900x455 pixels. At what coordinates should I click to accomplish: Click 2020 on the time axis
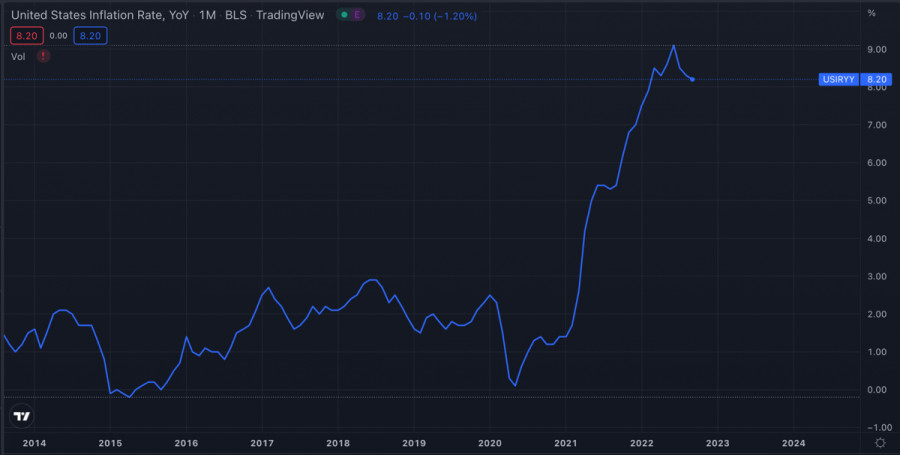click(x=490, y=442)
